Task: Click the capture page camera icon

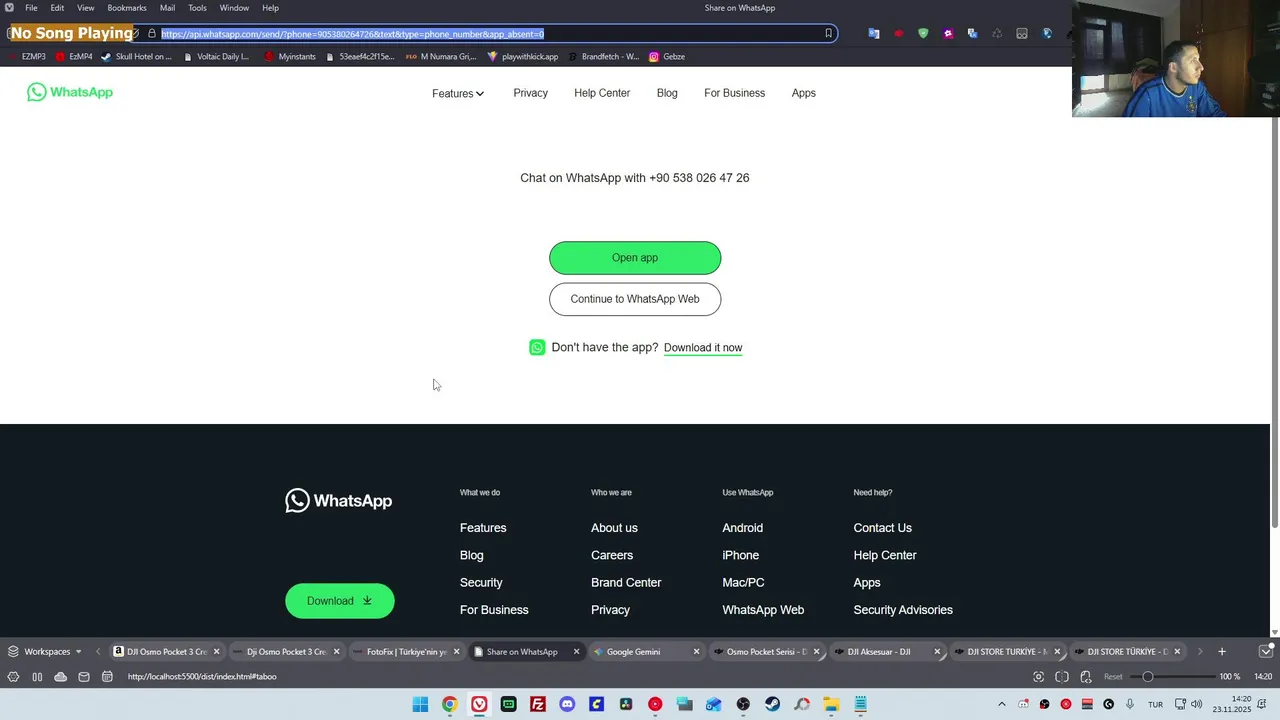Action: tap(1038, 677)
